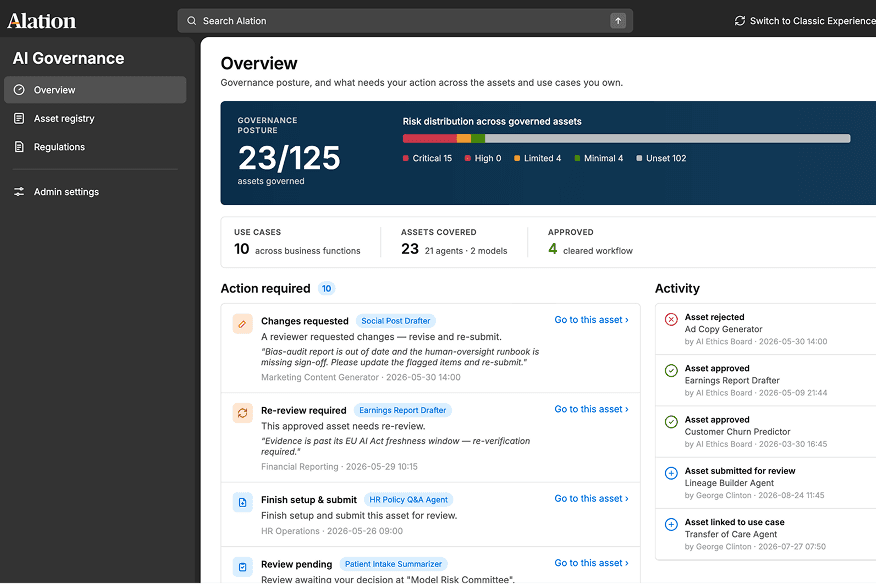Click the Asset rejected red X icon
The height and width of the screenshot is (584, 876).
point(671,319)
